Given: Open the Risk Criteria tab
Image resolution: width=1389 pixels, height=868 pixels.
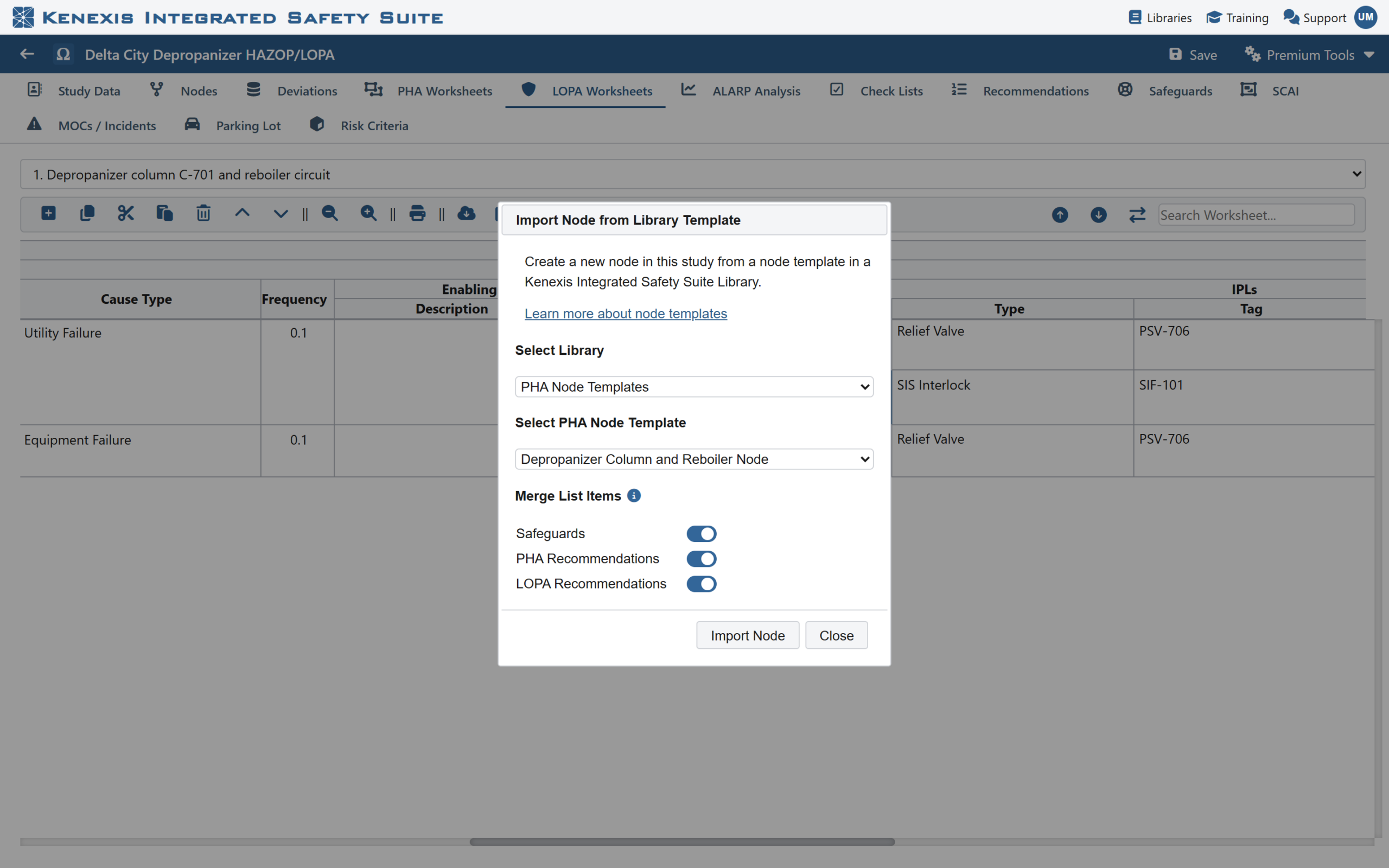Looking at the screenshot, I should (x=359, y=125).
